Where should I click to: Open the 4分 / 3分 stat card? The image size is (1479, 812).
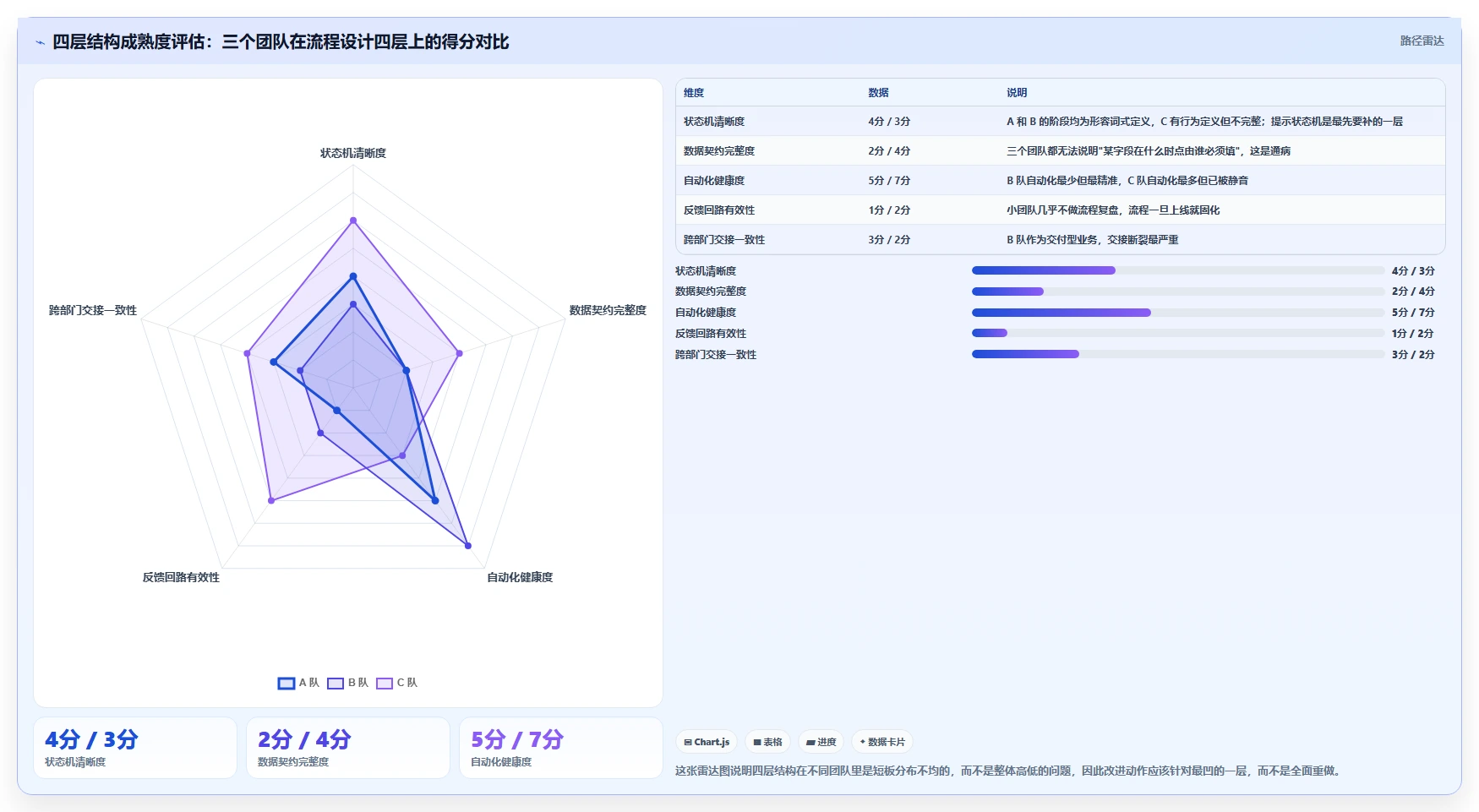coord(135,748)
